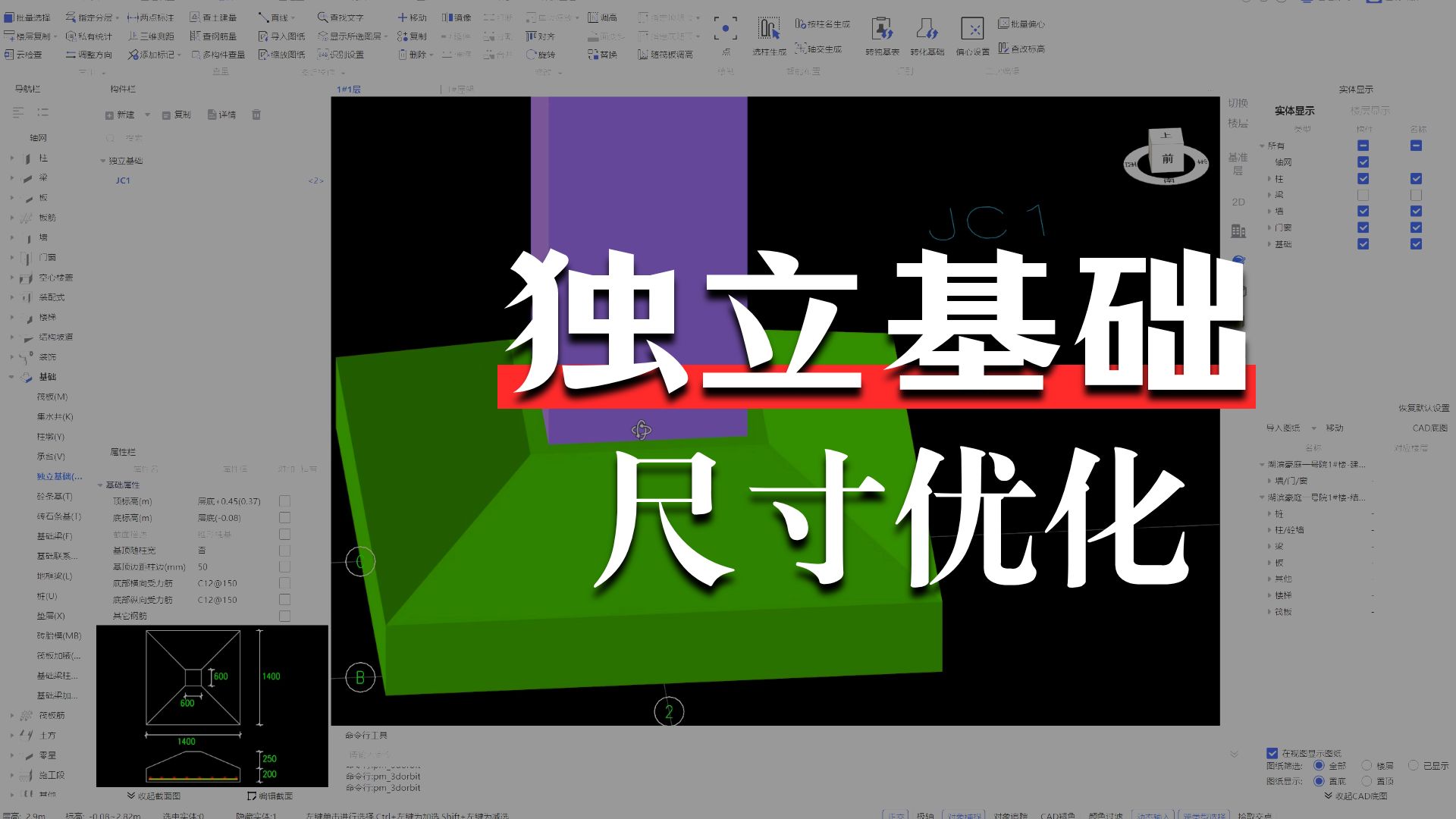Click the 收起截面图 collapse section button

pos(153,795)
